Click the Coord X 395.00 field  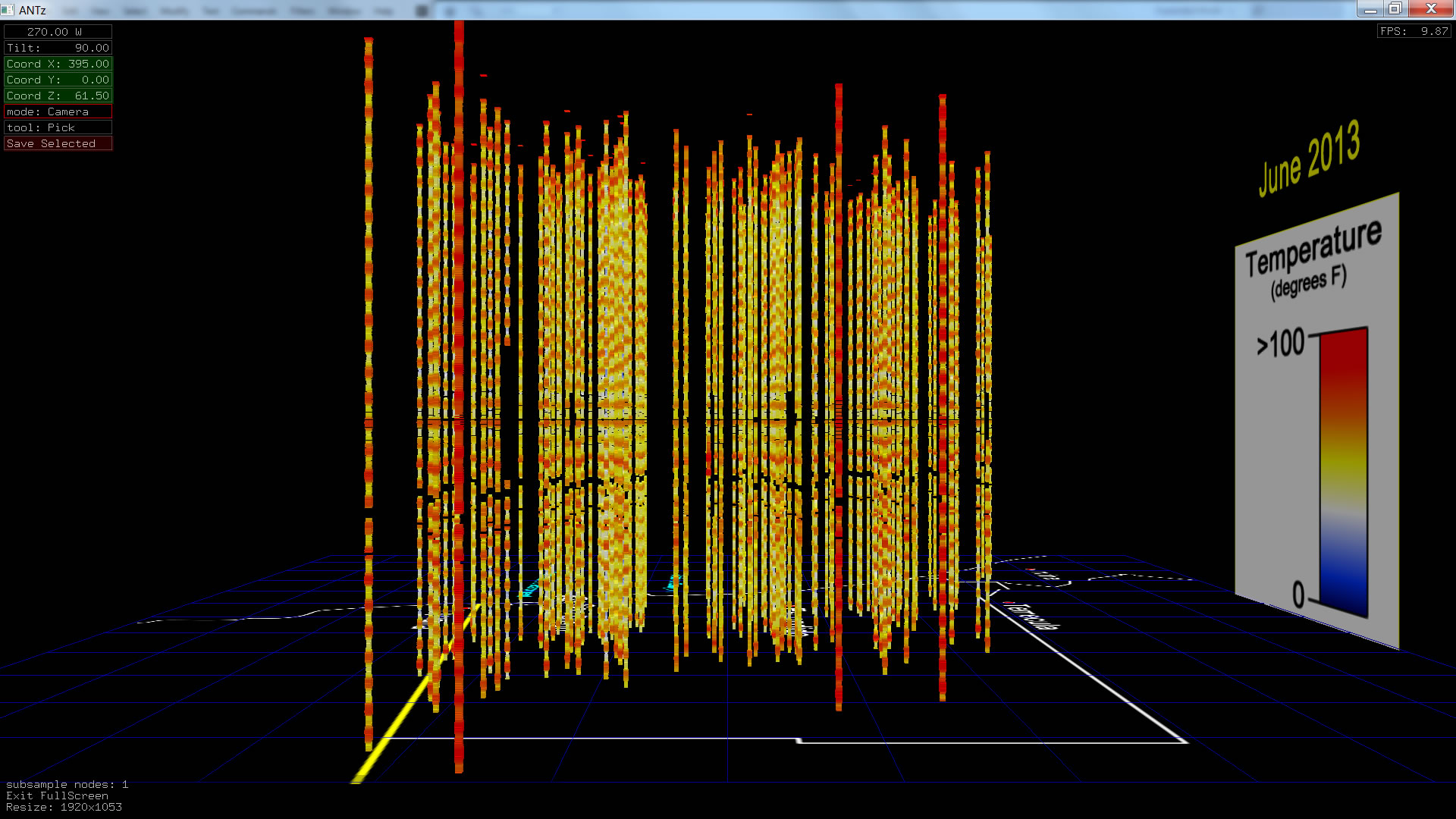[x=58, y=64]
